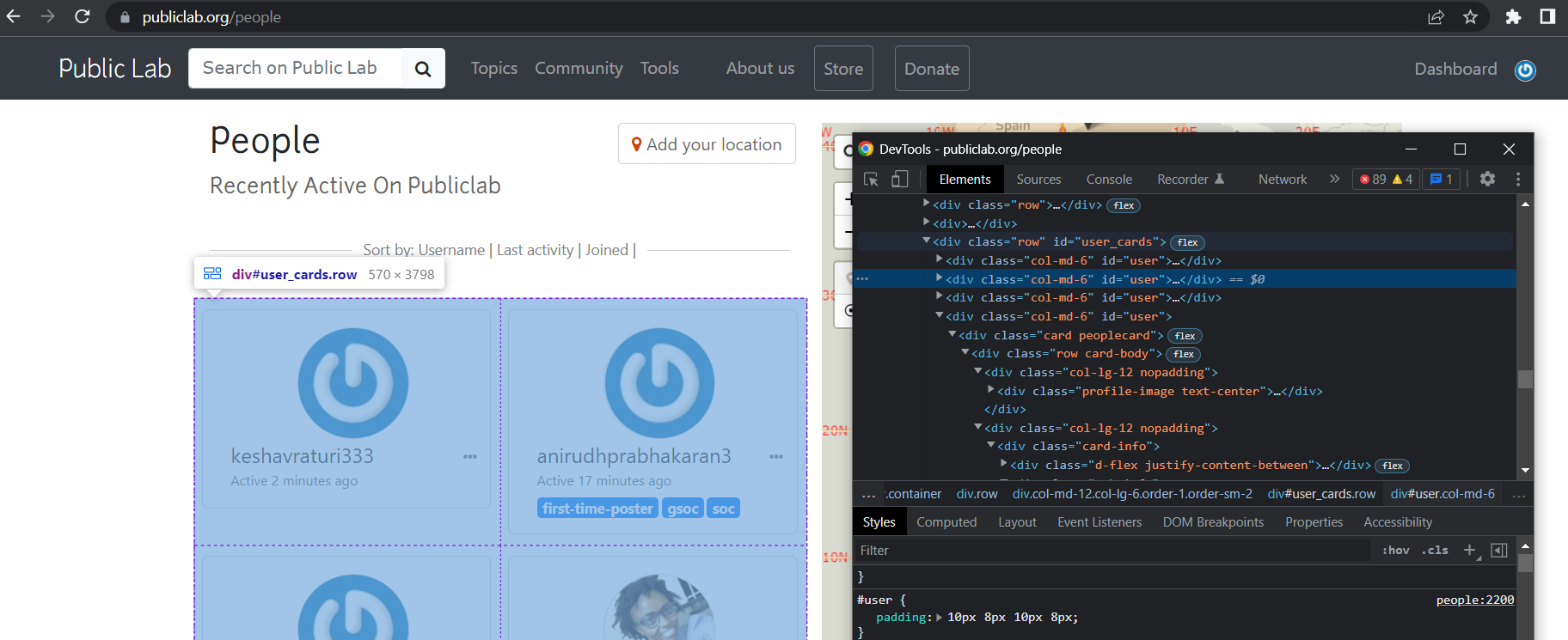The height and width of the screenshot is (640, 1568).
Task: Expand the first div class row node
Action: tap(927, 204)
